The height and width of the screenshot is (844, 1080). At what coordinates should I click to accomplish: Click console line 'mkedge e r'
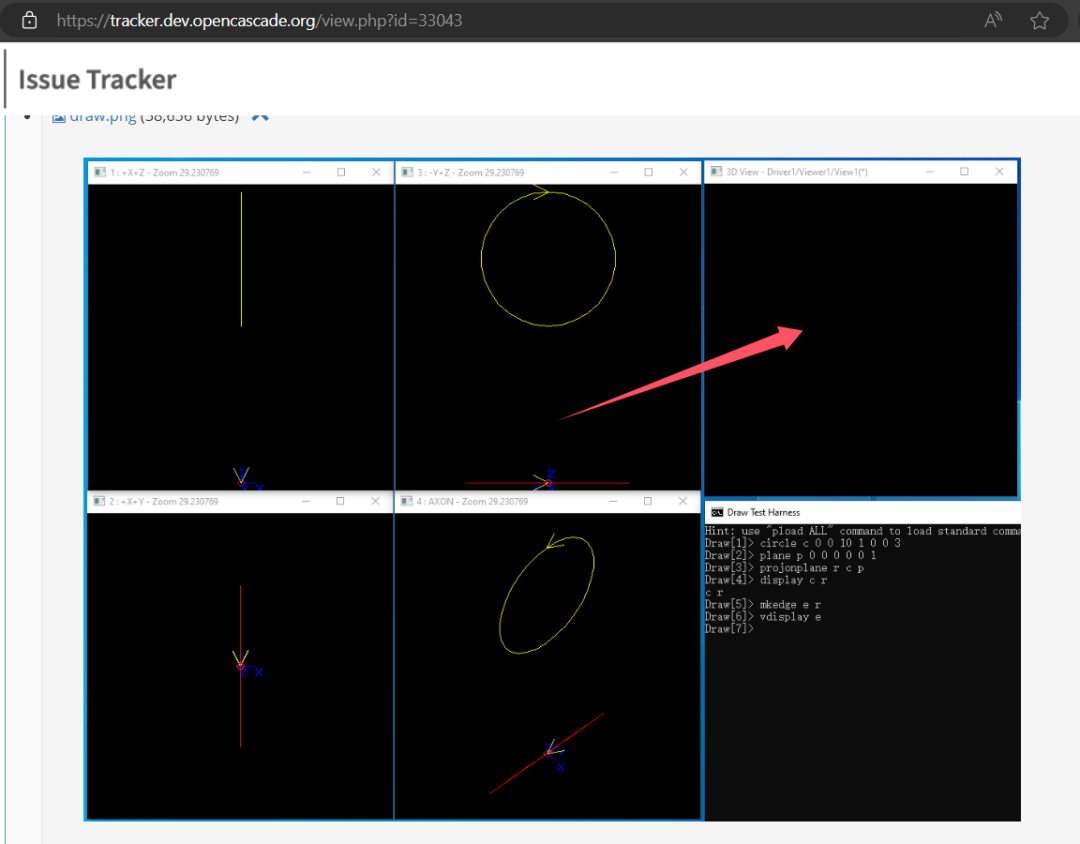790,604
